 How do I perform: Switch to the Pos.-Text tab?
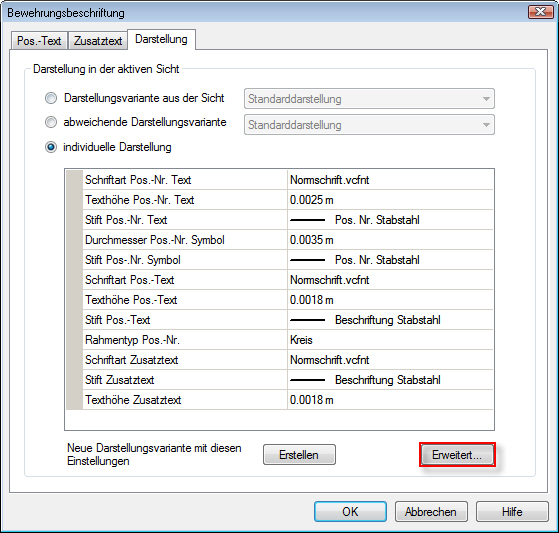(39, 41)
